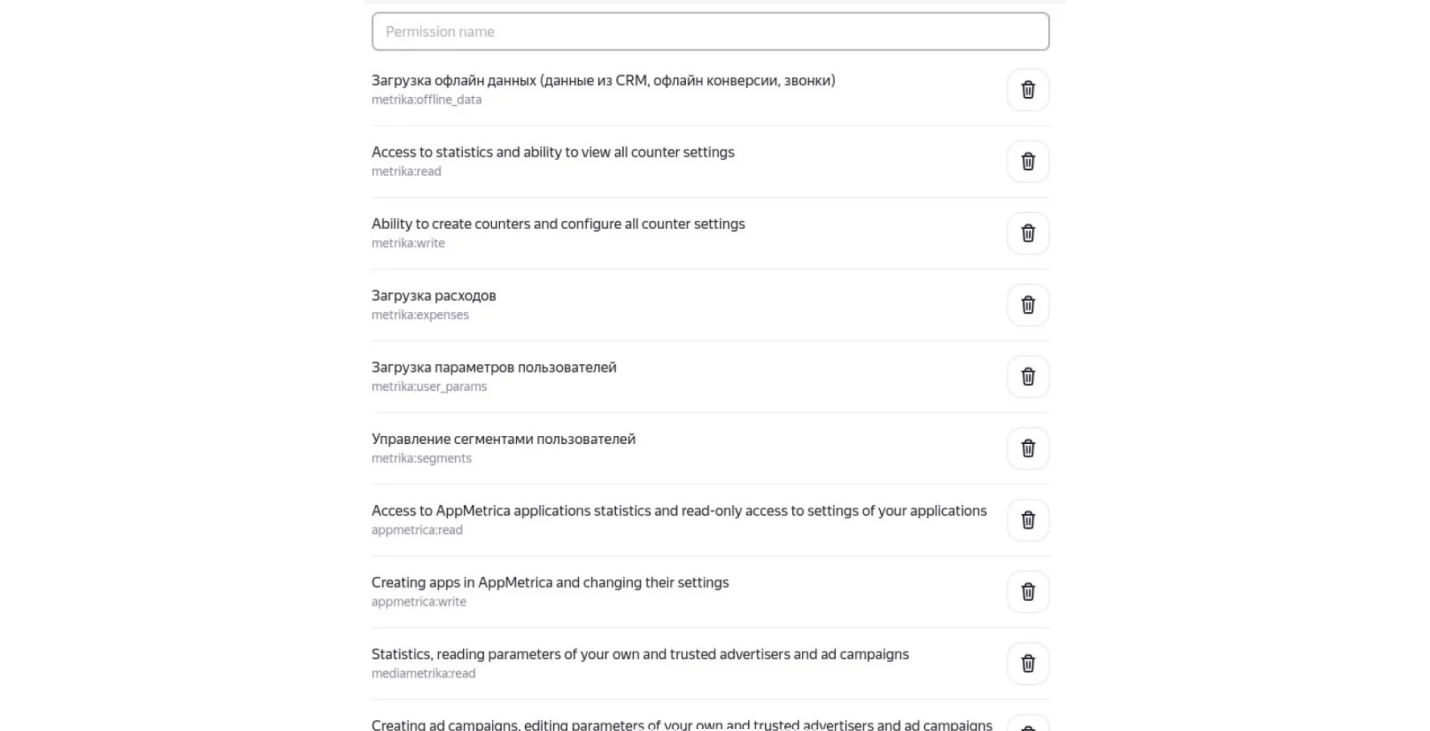Click 'Управление сегментами пользователей' permission row
Image resolution: width=1430 pixels, height=731 pixels.
click(x=503, y=439)
